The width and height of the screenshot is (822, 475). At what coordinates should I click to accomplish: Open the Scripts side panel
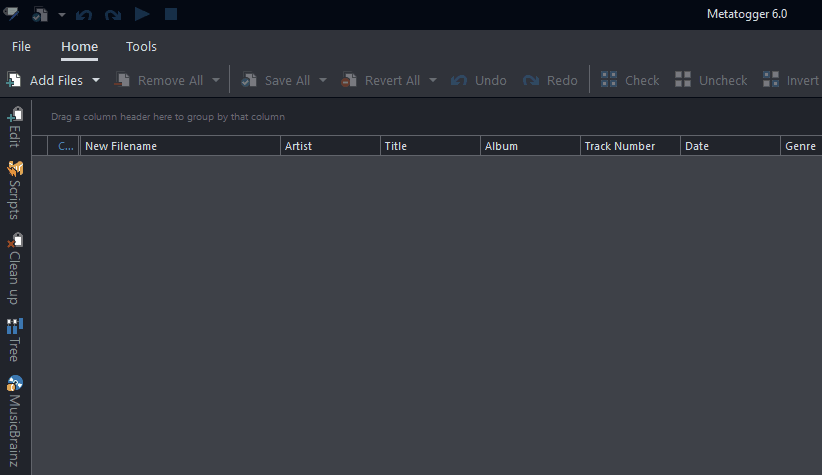tap(15, 190)
